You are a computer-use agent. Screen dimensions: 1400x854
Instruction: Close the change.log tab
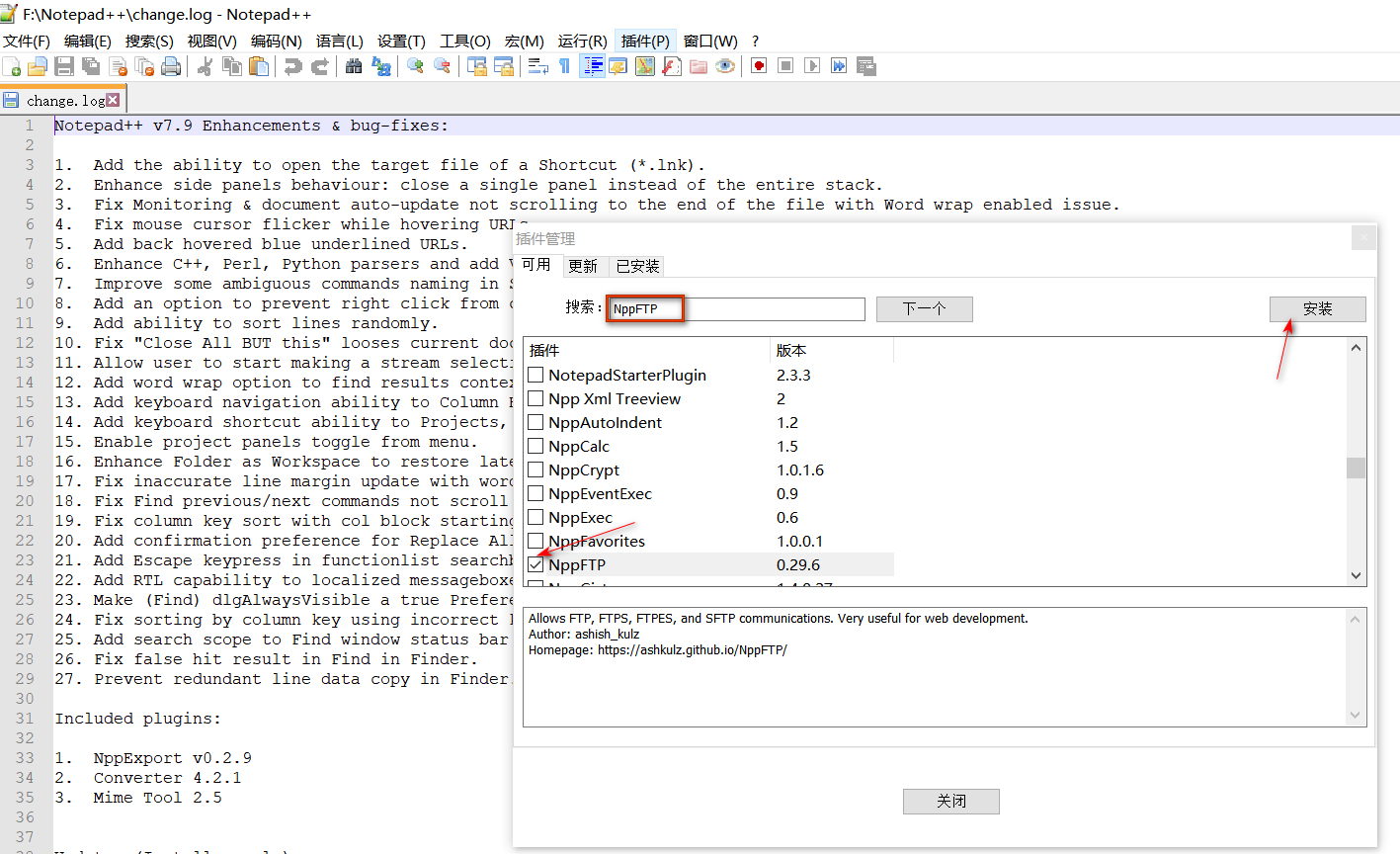coord(113,100)
